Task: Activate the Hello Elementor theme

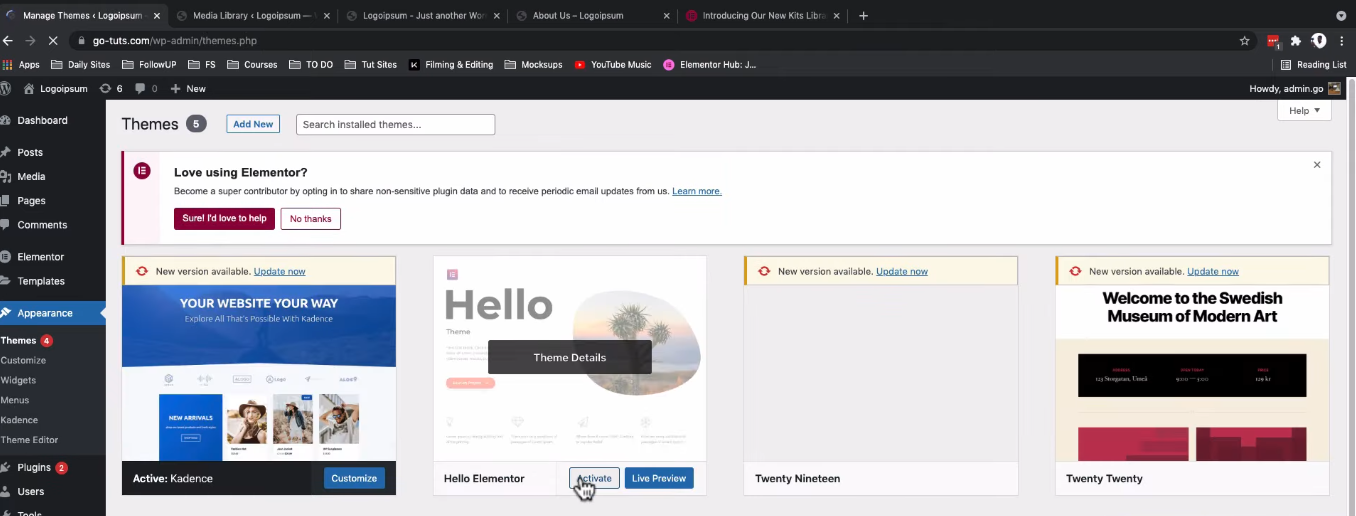Action: tap(594, 478)
